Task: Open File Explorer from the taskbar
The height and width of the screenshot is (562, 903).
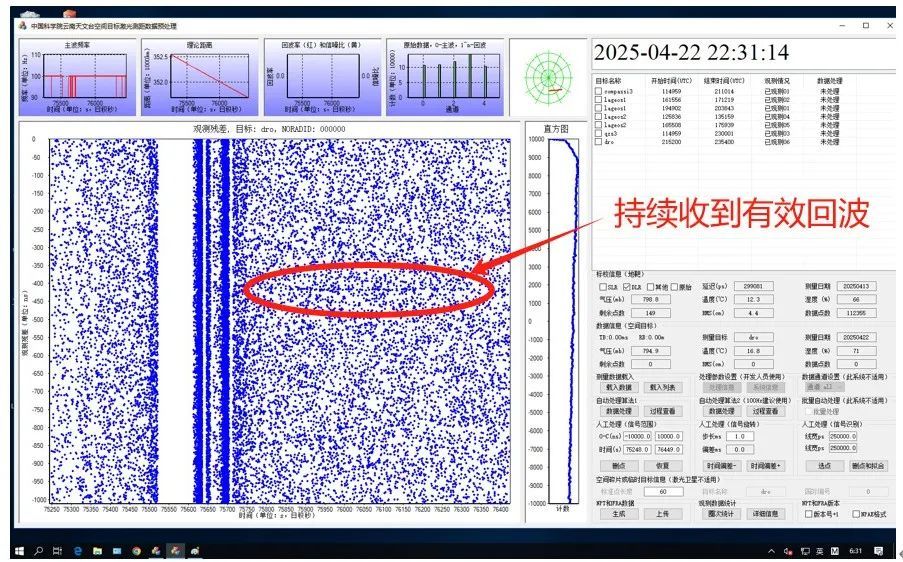Action: pos(97,551)
